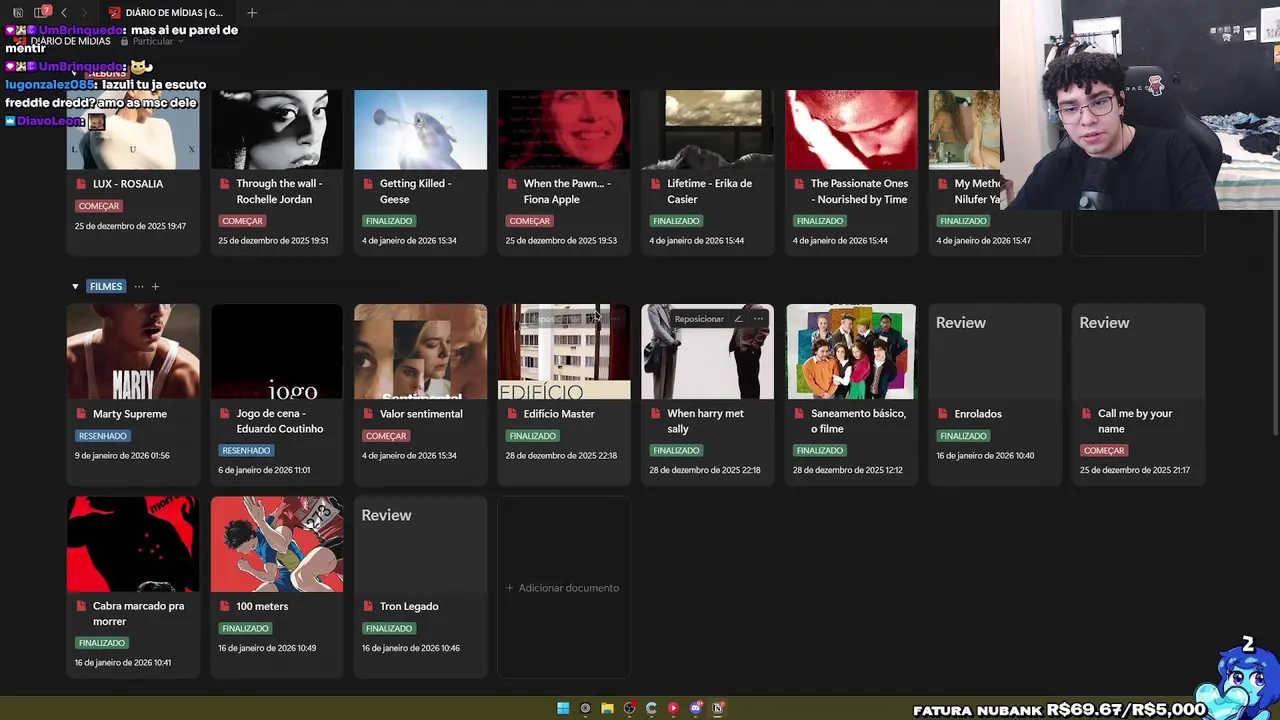
Task: Open the Getting Killed album cover
Action: [x=421, y=130]
